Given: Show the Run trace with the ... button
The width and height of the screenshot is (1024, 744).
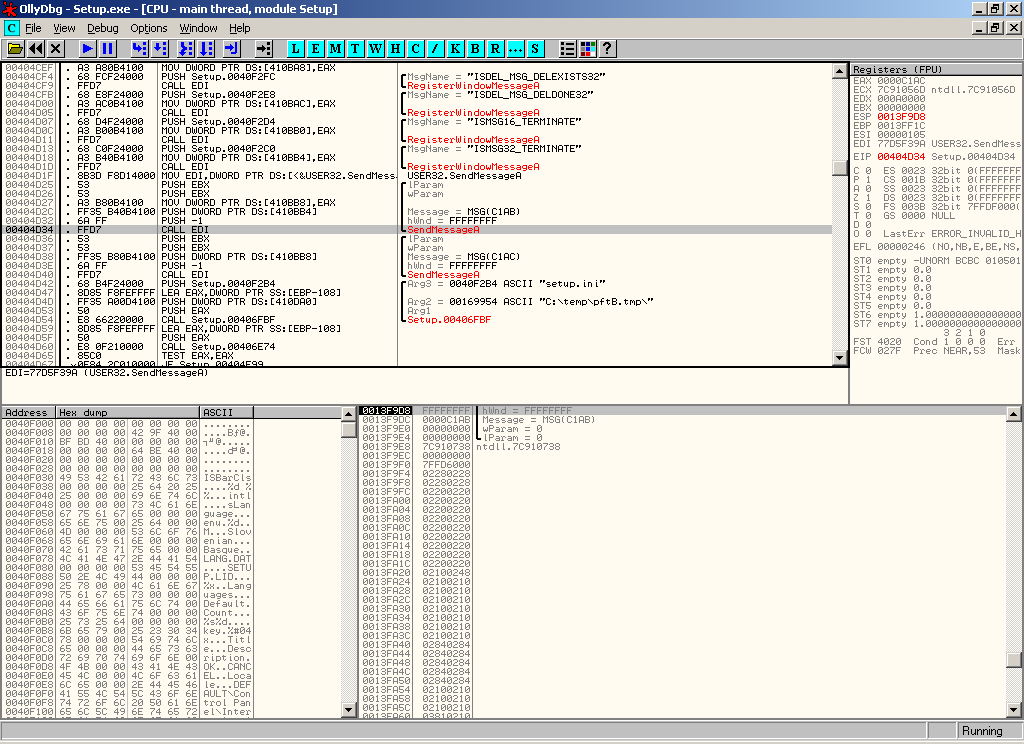Looking at the screenshot, I should (x=515, y=49).
